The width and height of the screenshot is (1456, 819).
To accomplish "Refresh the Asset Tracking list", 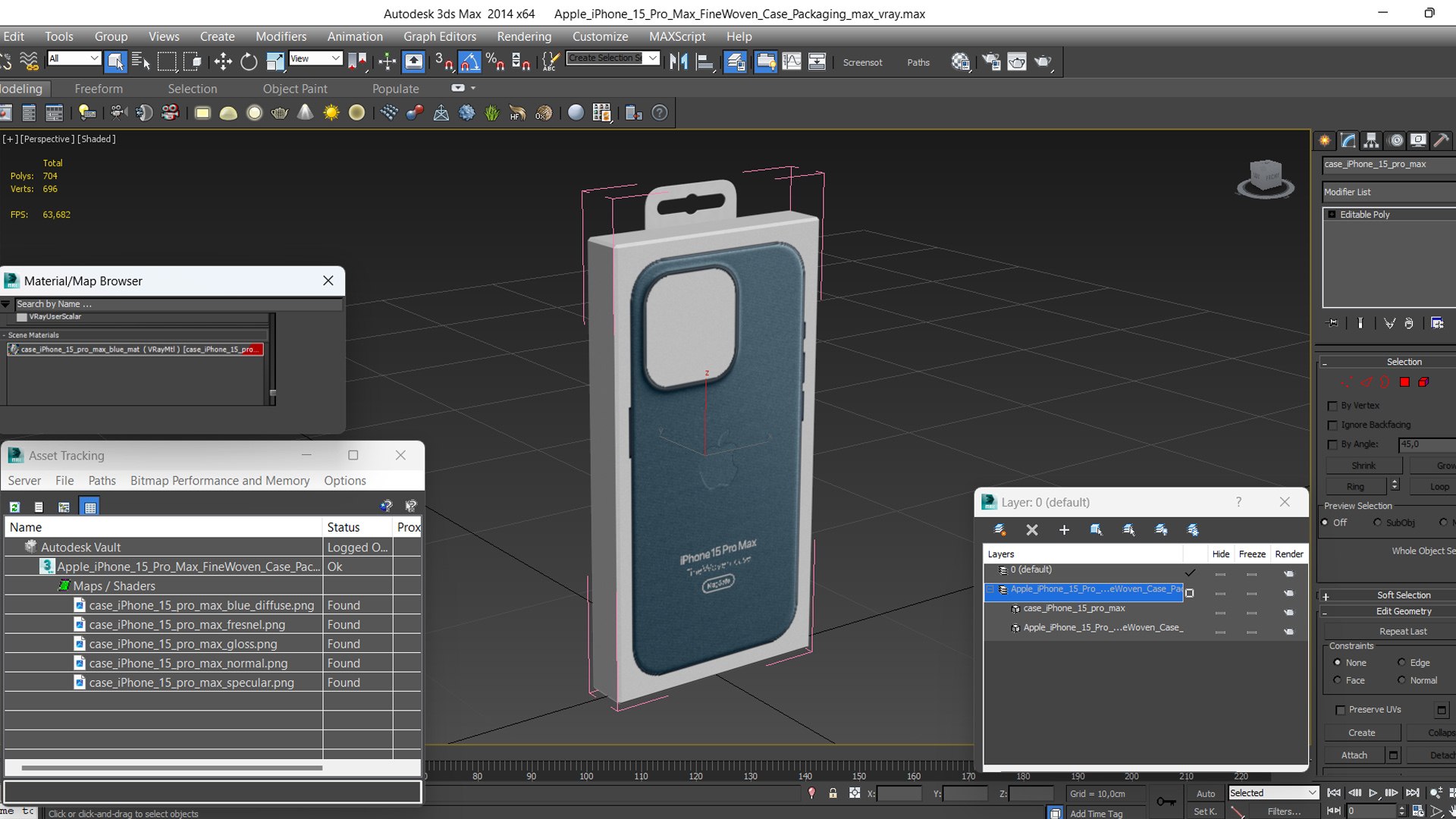I will click(x=14, y=507).
